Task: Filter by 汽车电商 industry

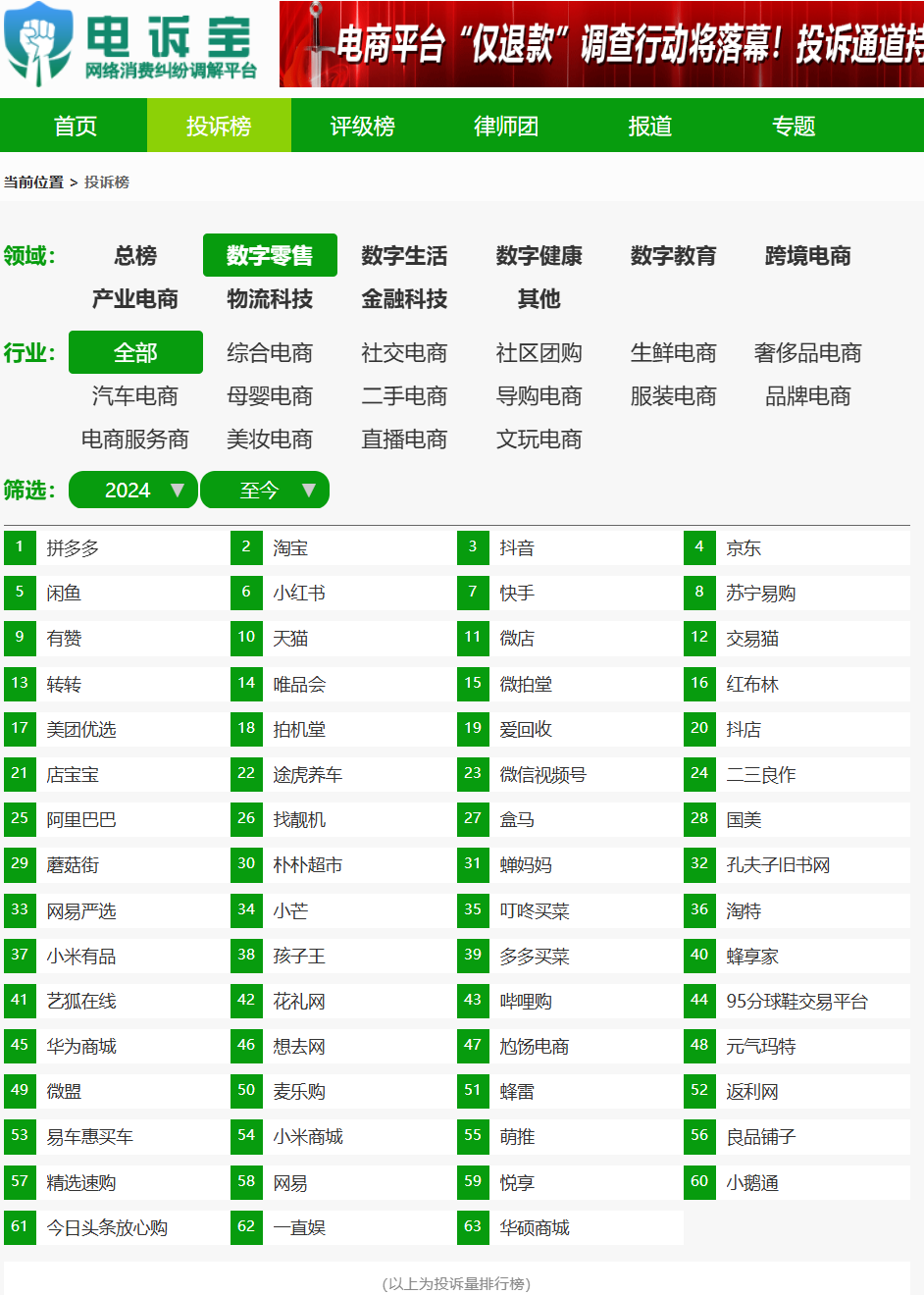Action: tap(135, 395)
